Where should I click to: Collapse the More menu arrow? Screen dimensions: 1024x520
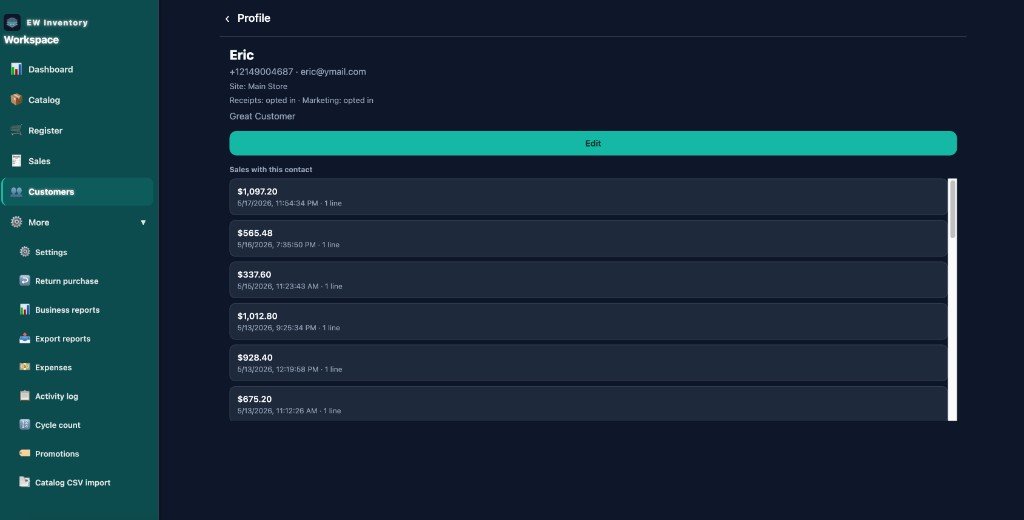(143, 223)
